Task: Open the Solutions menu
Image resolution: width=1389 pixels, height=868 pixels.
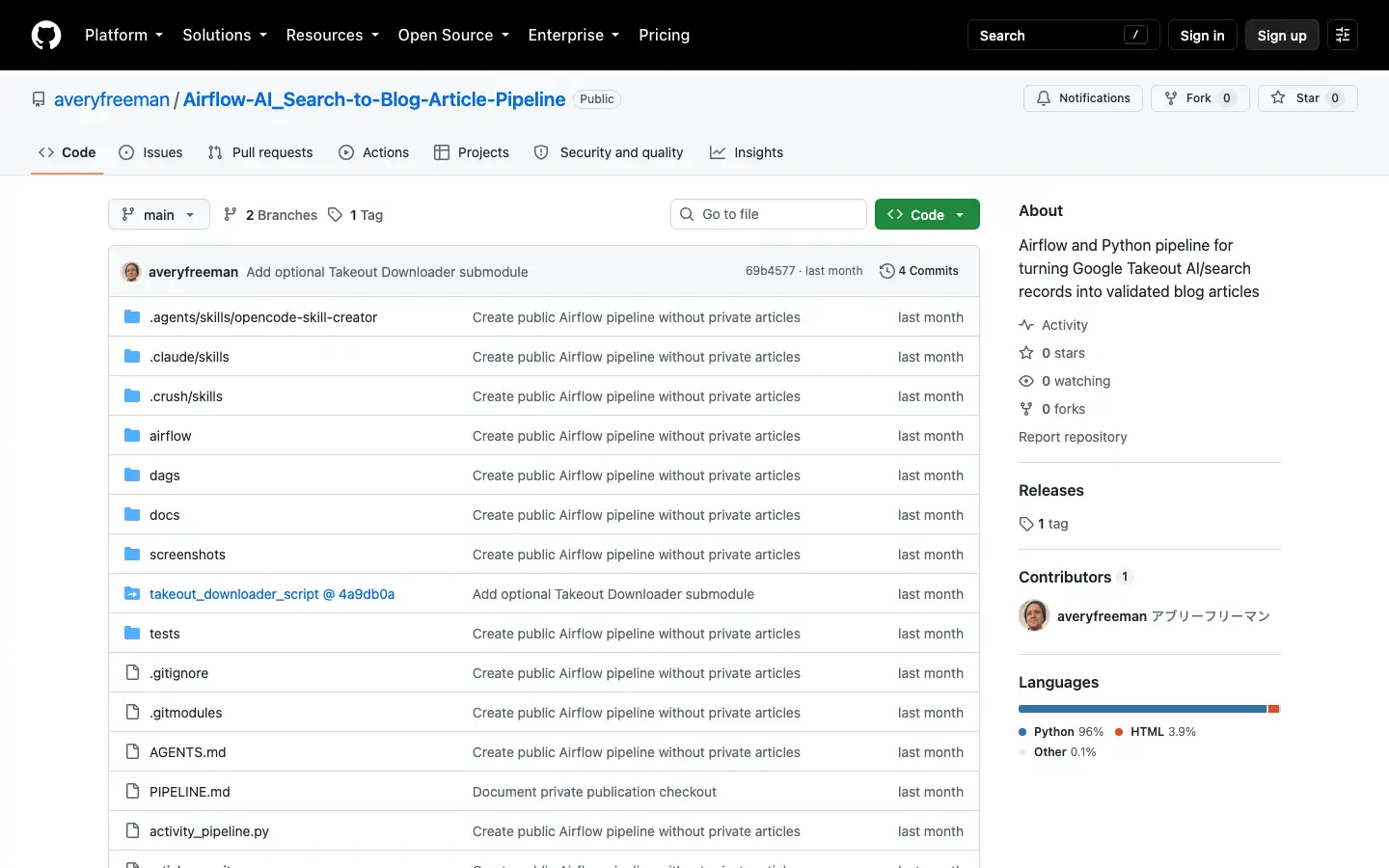Action: (x=225, y=35)
